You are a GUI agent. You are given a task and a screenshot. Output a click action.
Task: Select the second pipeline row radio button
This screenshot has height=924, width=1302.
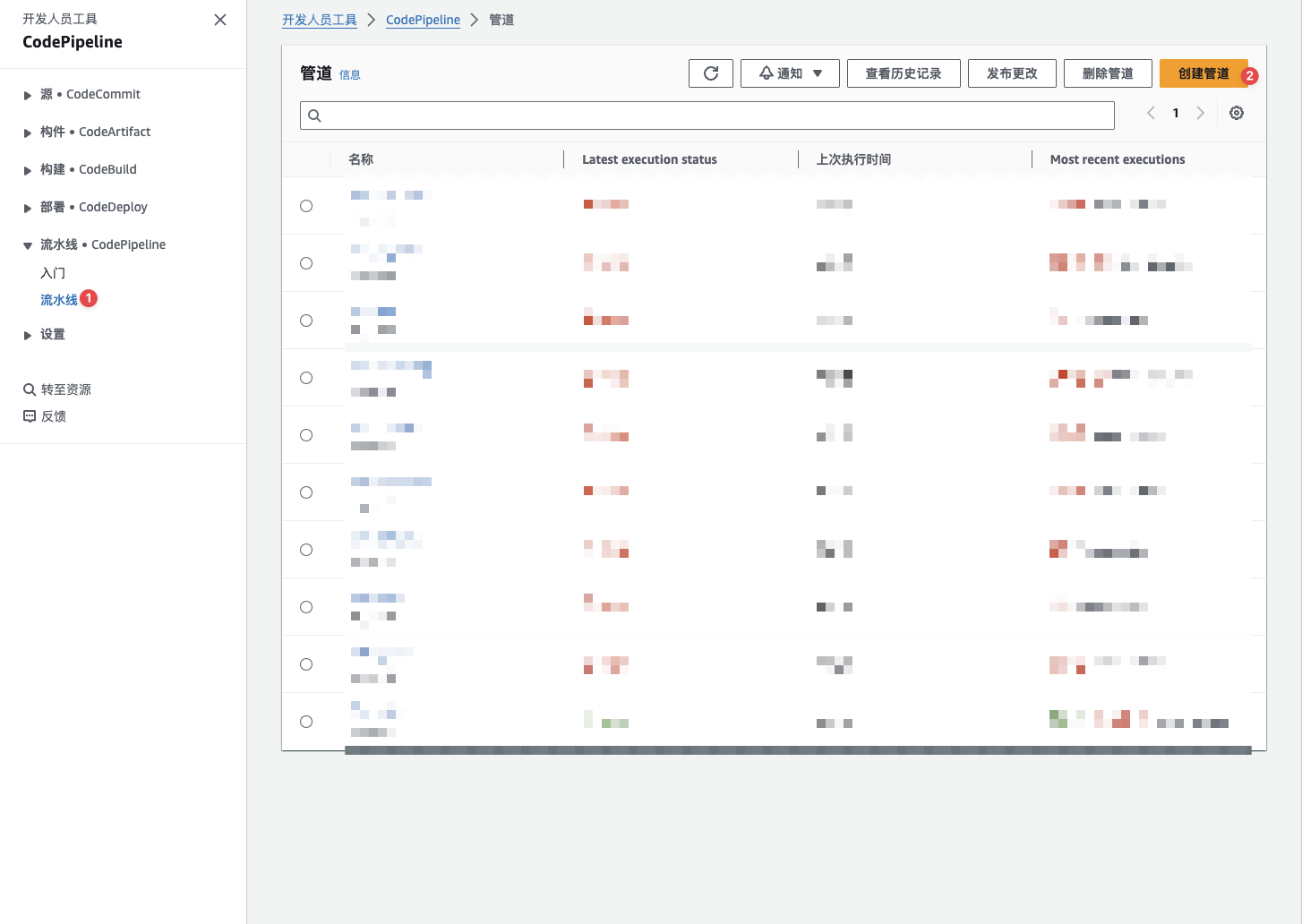coord(306,263)
